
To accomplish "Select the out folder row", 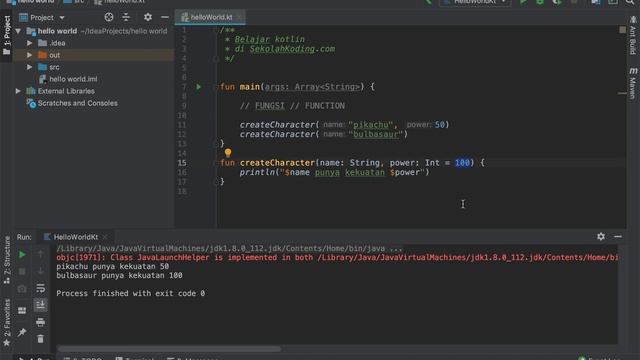I will [94, 55].
